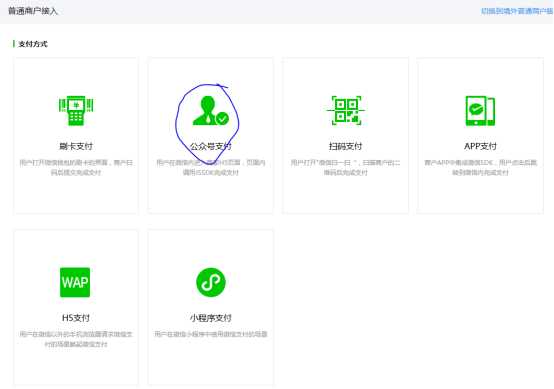Open the 刷卡支付 title

click(x=76, y=146)
